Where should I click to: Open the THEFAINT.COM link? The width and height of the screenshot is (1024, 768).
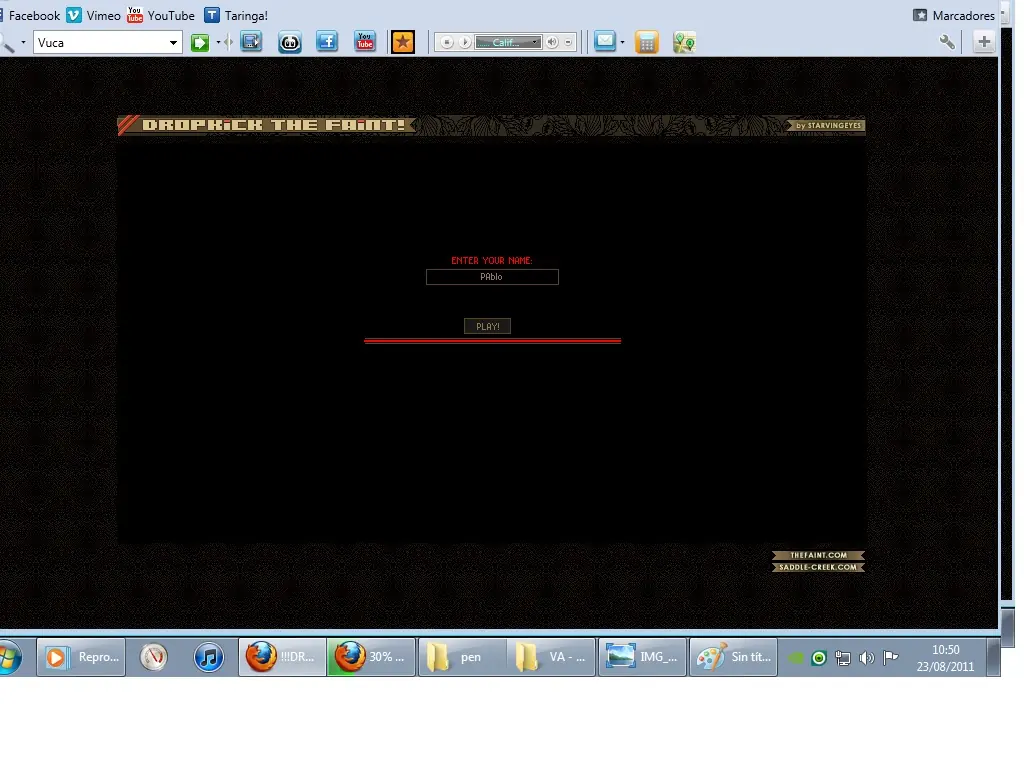(818, 555)
